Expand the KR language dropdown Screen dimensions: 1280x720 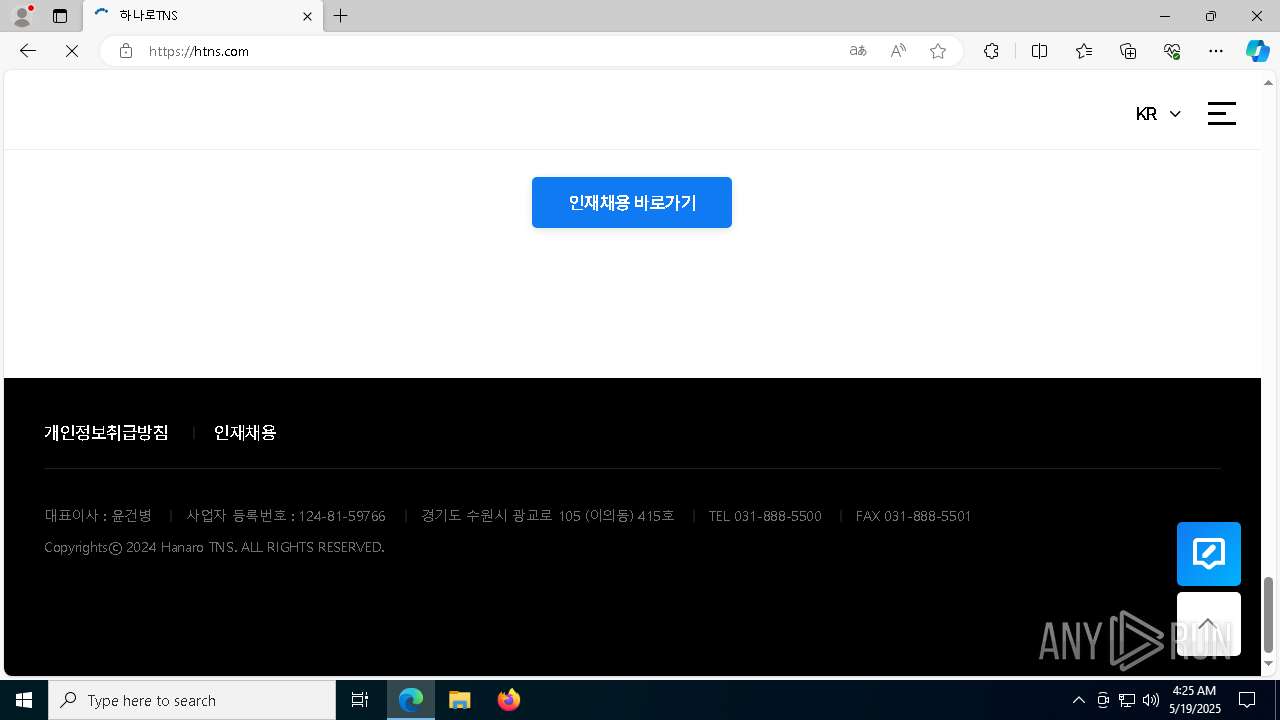click(x=1158, y=114)
